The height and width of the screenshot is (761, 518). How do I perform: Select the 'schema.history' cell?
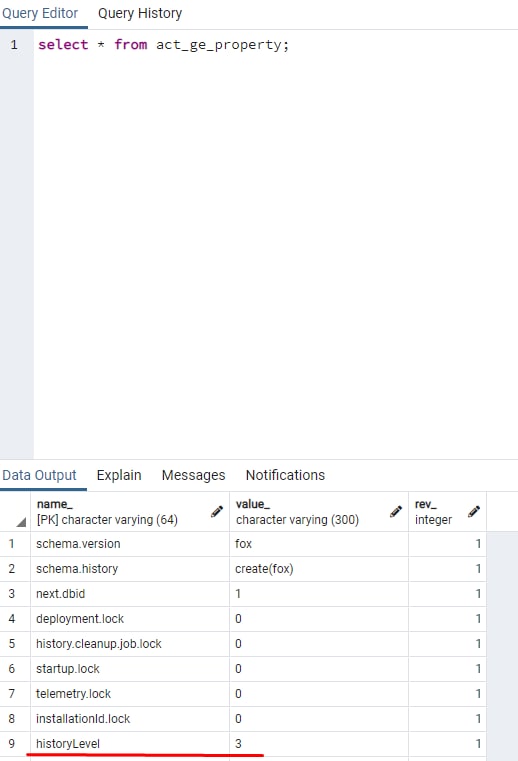click(130, 569)
